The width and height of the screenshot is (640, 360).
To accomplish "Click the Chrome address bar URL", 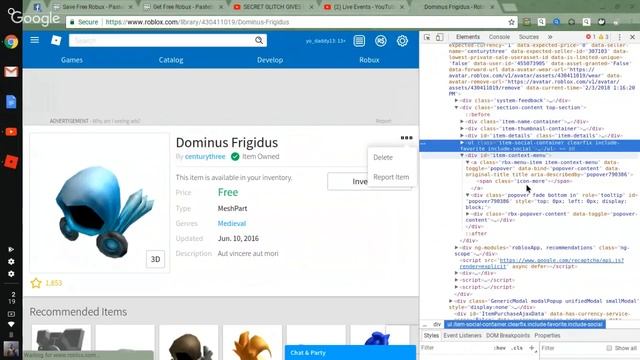I will [197, 22].
